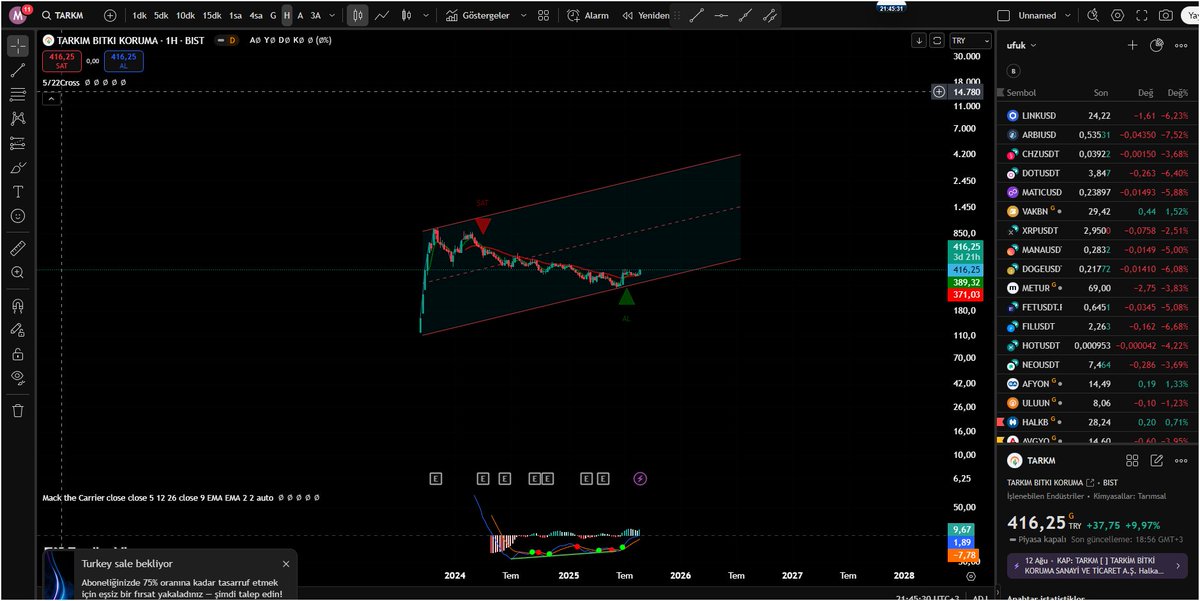
Task: Edit TARKM notes with pencil icon
Action: 1157,461
